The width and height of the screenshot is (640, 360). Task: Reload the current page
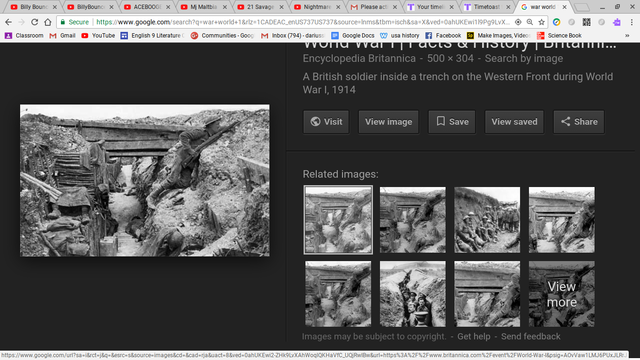coord(35,22)
